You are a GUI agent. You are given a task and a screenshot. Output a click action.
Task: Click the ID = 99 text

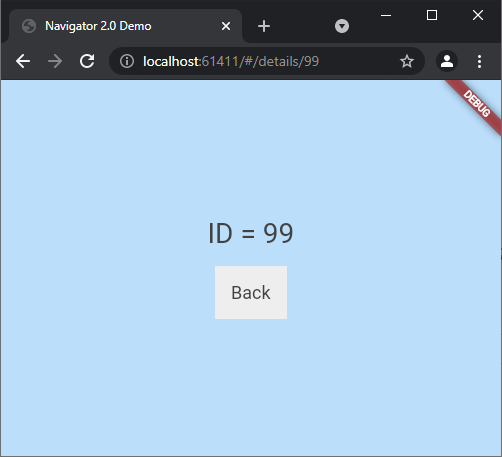(x=251, y=233)
